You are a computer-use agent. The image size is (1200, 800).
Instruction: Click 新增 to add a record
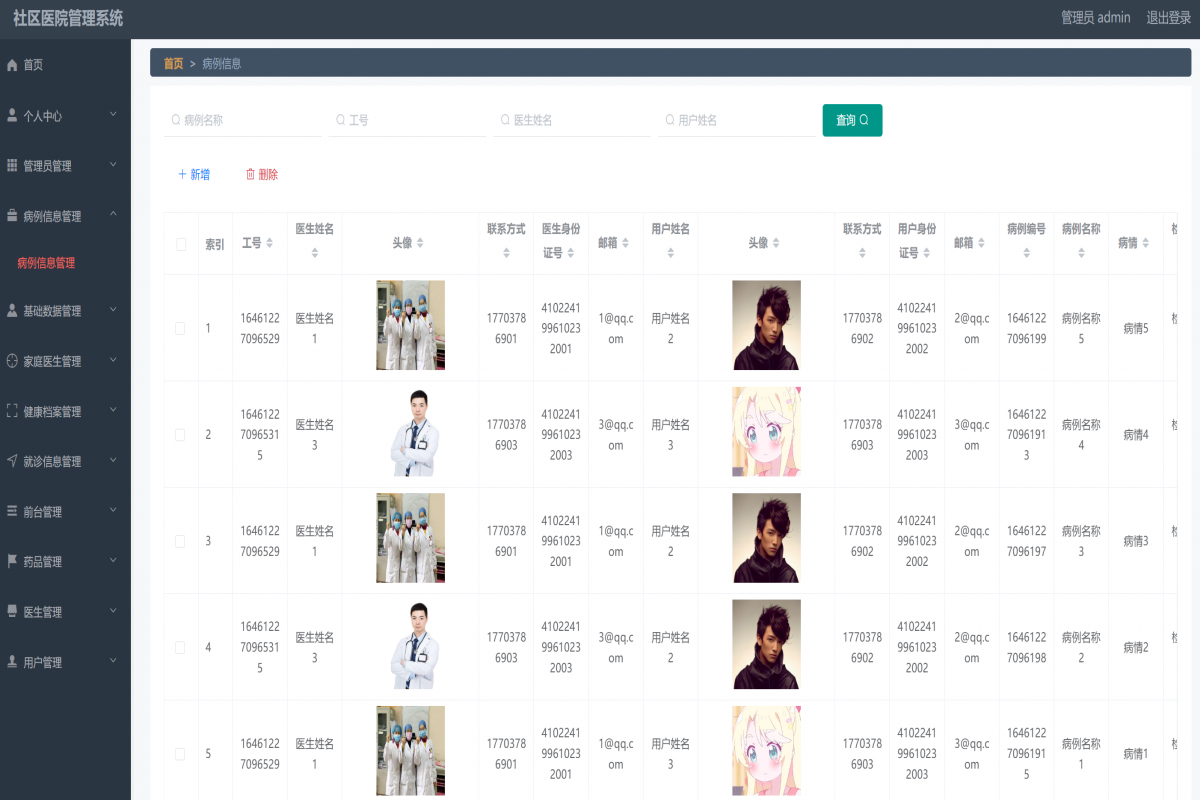[x=194, y=173]
